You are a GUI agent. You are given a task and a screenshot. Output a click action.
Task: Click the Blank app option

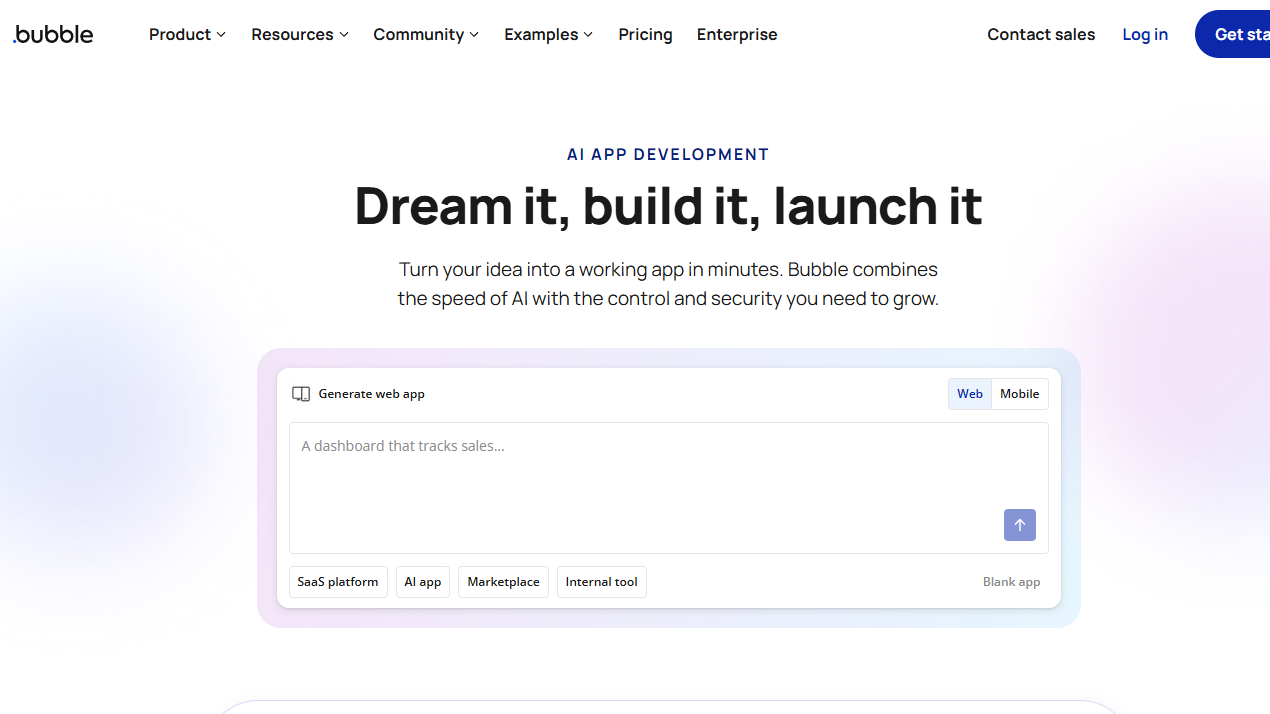pos(1011,582)
